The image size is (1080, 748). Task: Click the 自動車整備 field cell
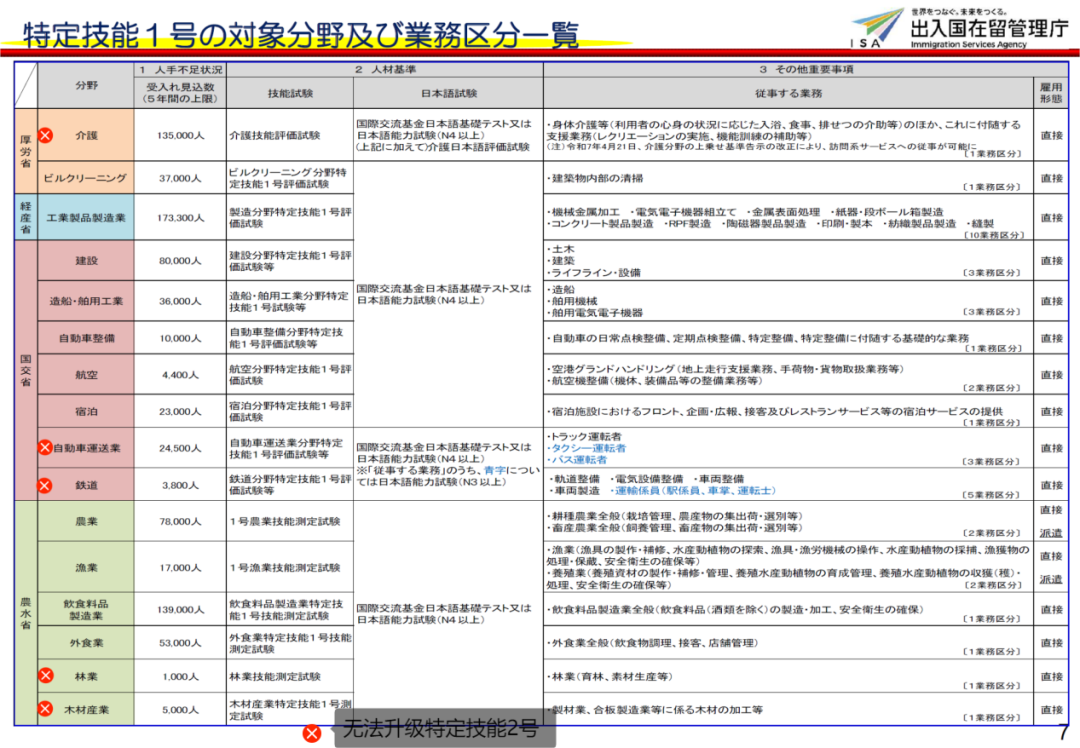click(85, 338)
